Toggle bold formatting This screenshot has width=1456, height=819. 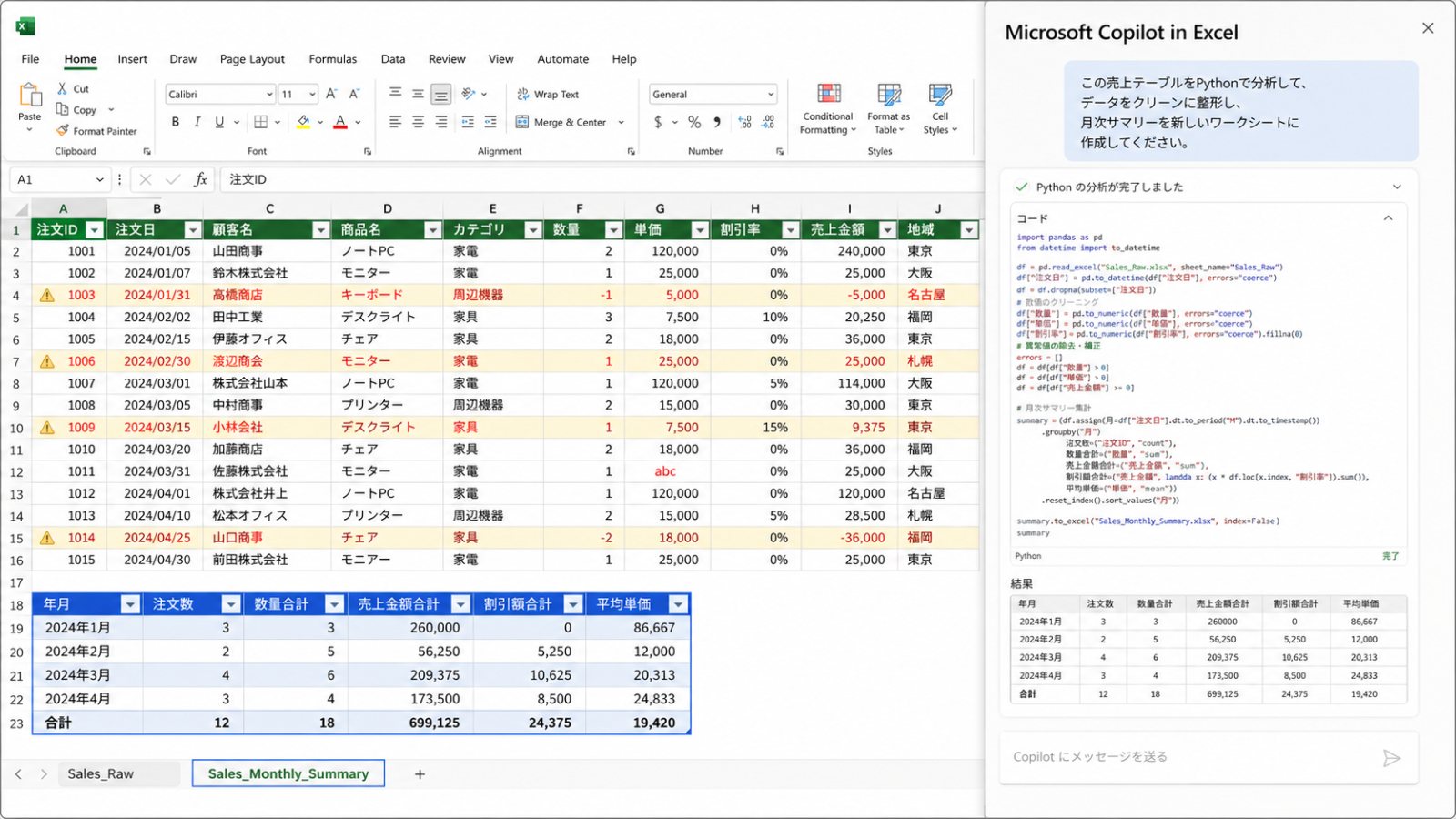175,122
